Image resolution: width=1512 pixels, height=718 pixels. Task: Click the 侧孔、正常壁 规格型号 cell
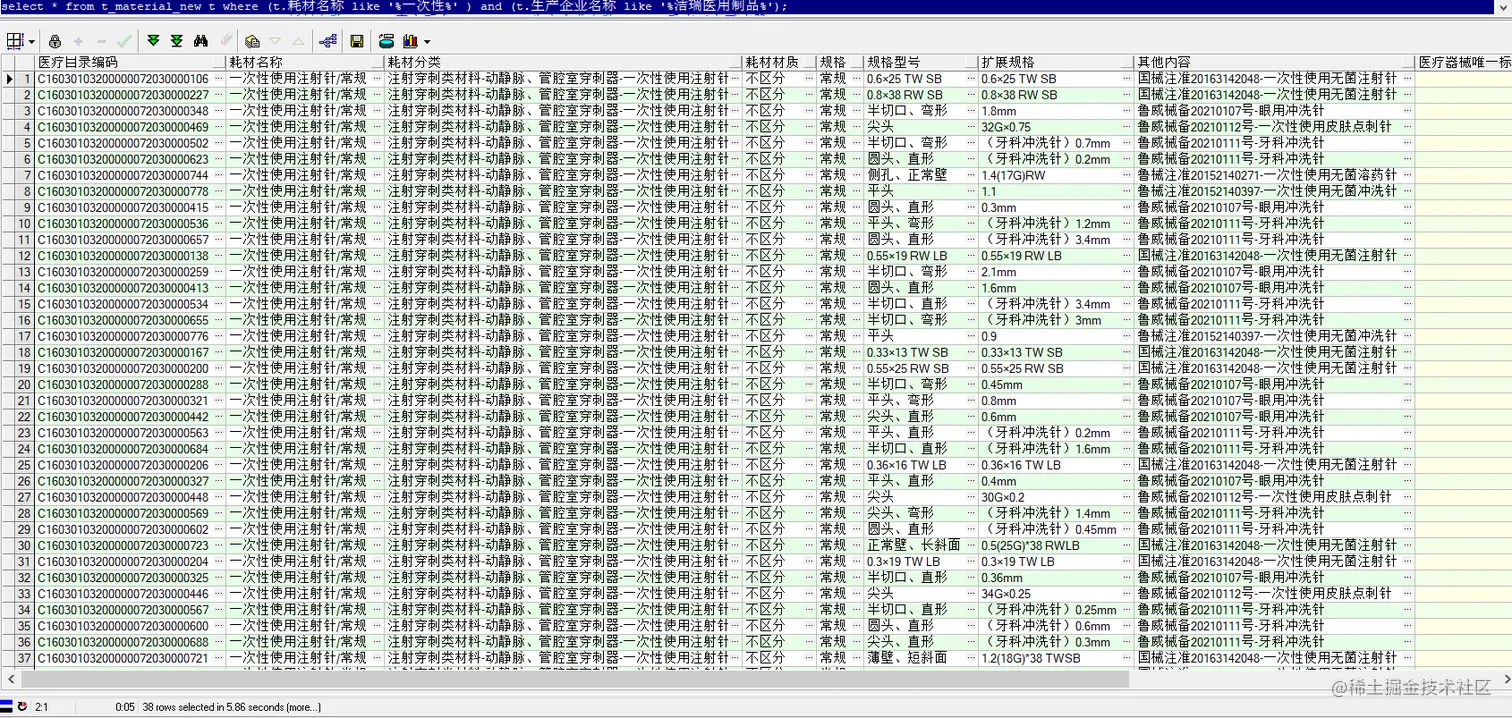[921, 175]
